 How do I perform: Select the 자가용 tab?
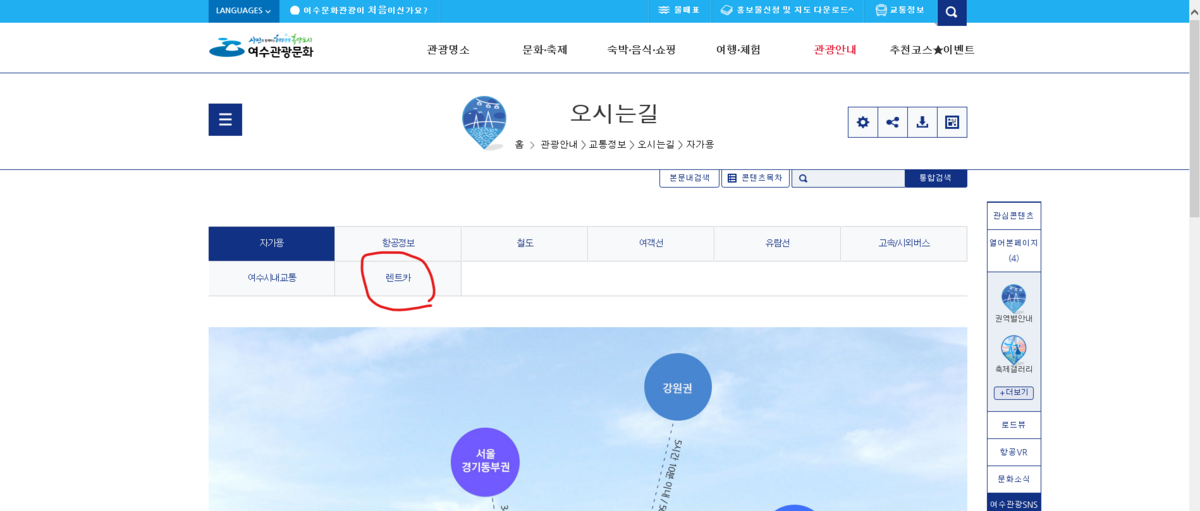(x=271, y=243)
